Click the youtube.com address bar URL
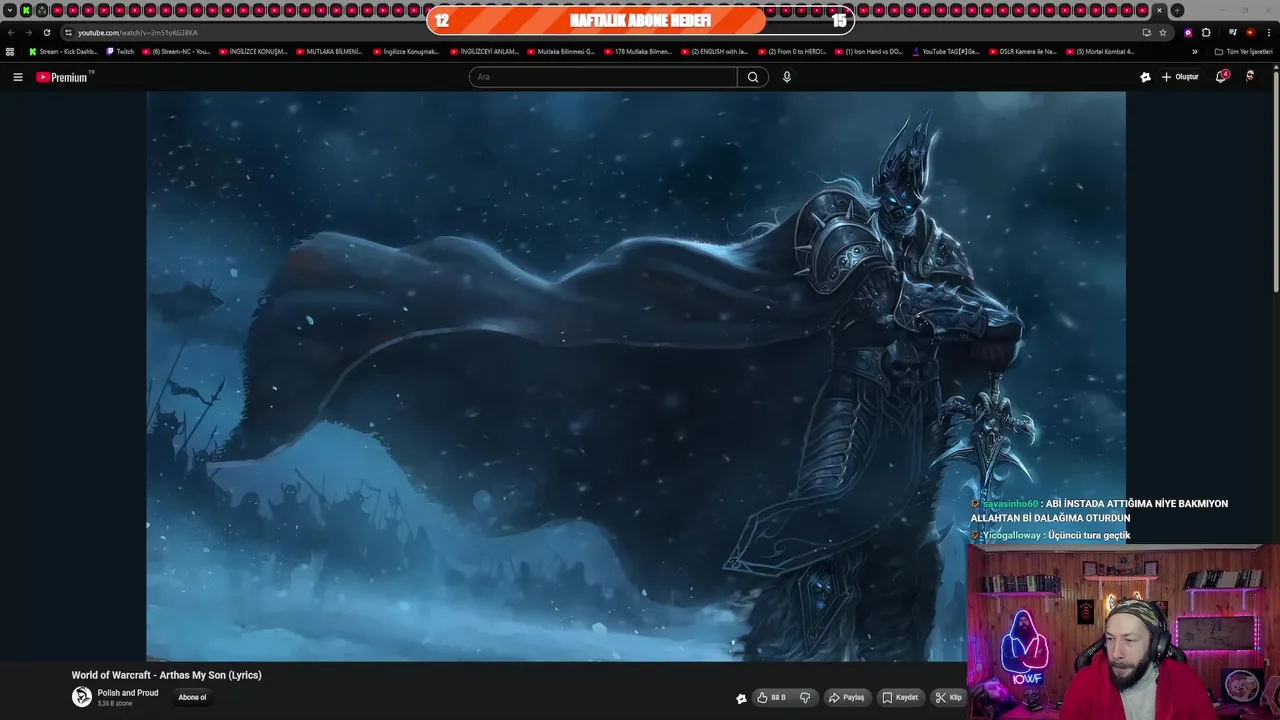The image size is (1280, 720). (138, 33)
